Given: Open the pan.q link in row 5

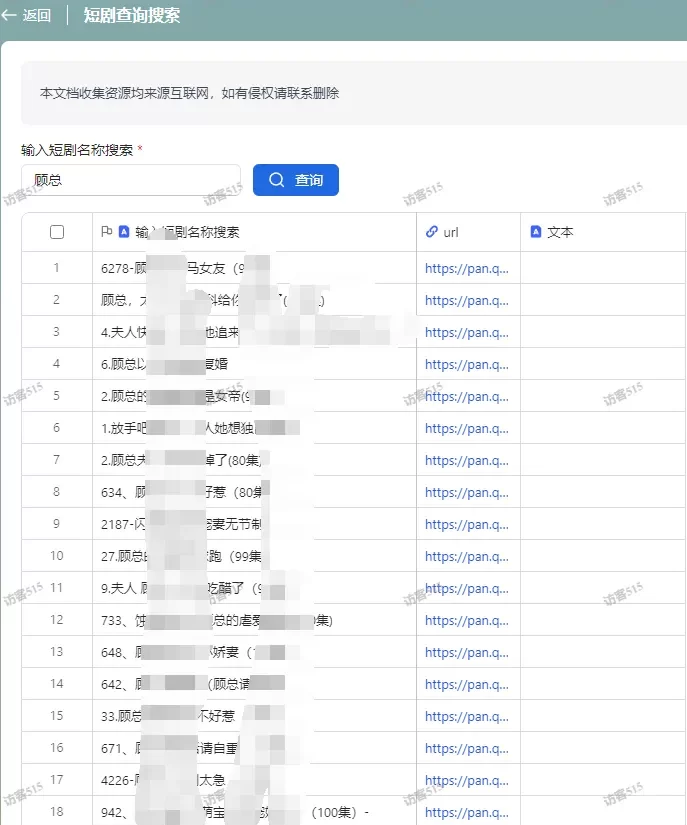Looking at the screenshot, I should pyautogui.click(x=467, y=396).
